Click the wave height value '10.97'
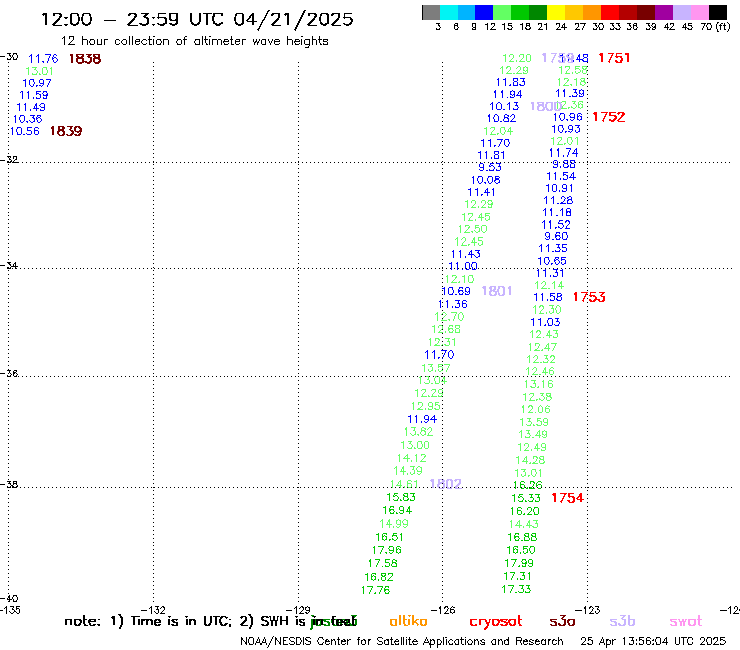 tap(37, 83)
